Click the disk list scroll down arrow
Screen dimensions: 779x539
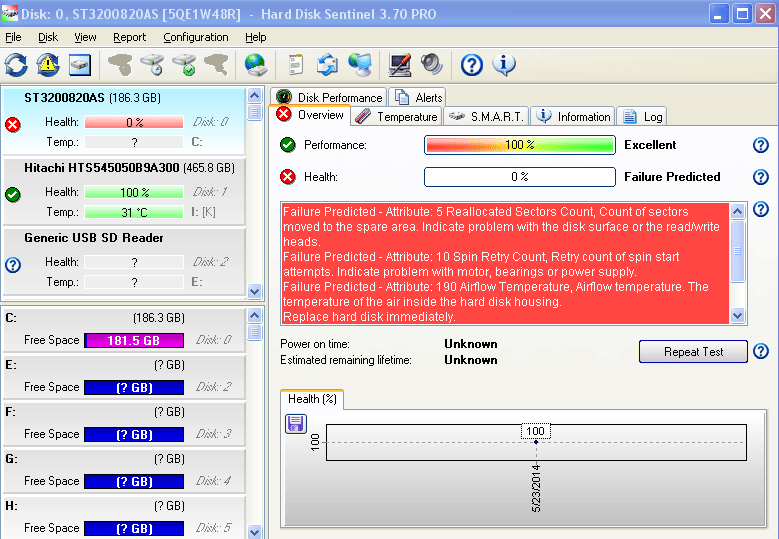(x=254, y=291)
